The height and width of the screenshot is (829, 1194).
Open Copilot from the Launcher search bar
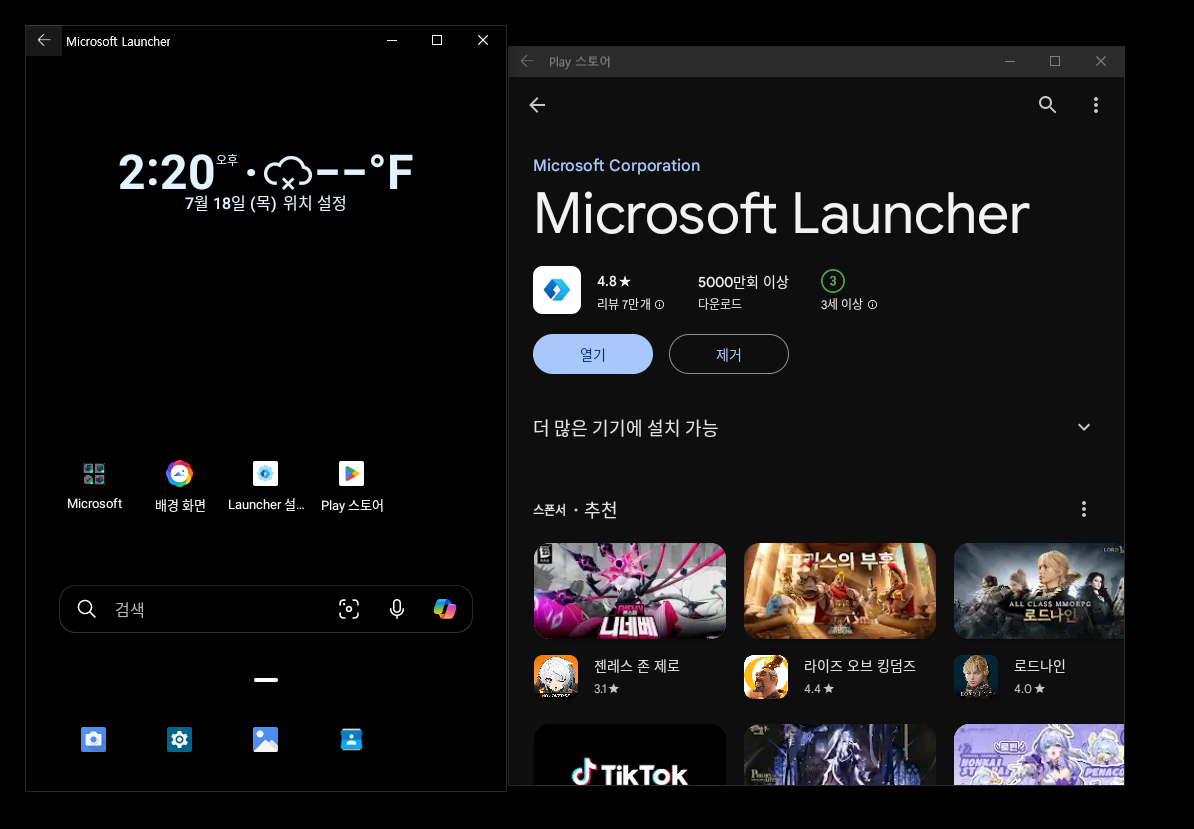(445, 608)
